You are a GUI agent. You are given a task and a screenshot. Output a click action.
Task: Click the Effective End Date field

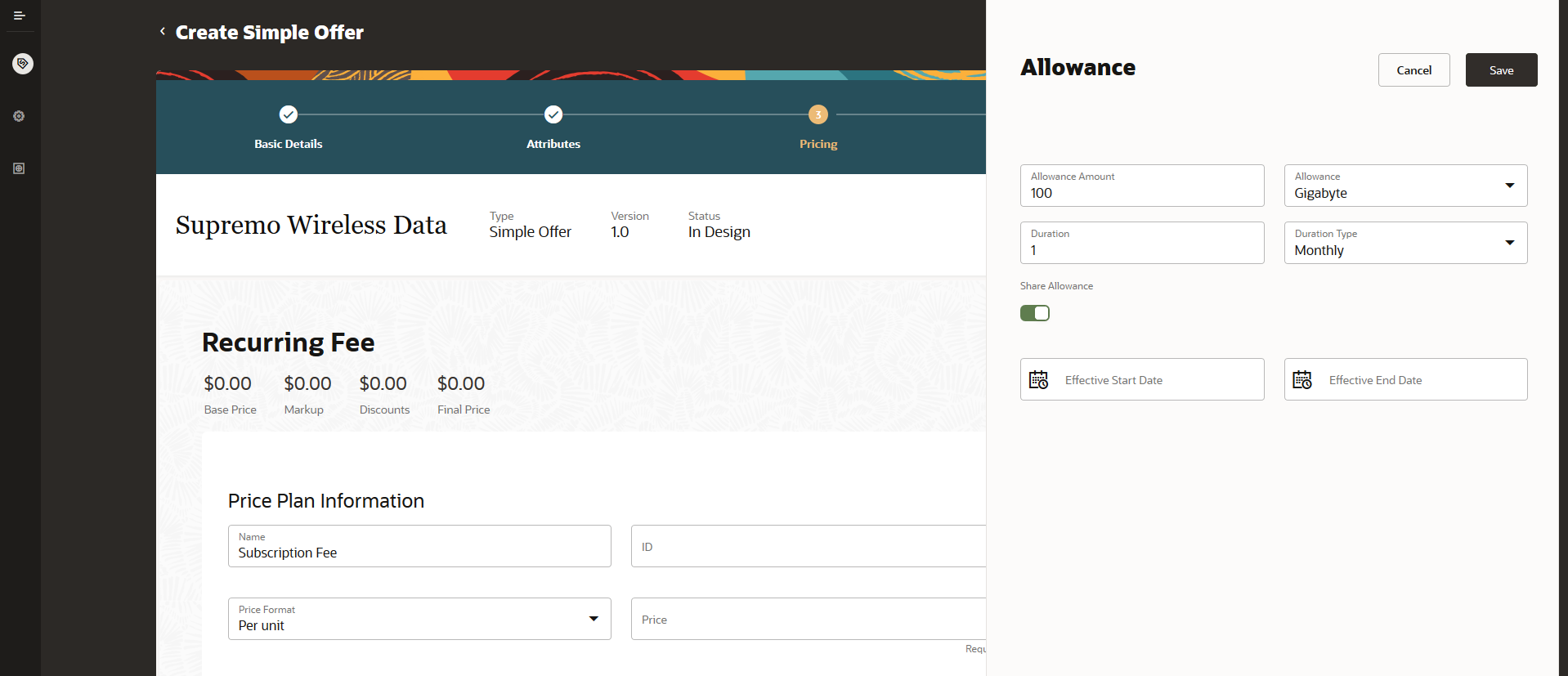(x=1406, y=379)
